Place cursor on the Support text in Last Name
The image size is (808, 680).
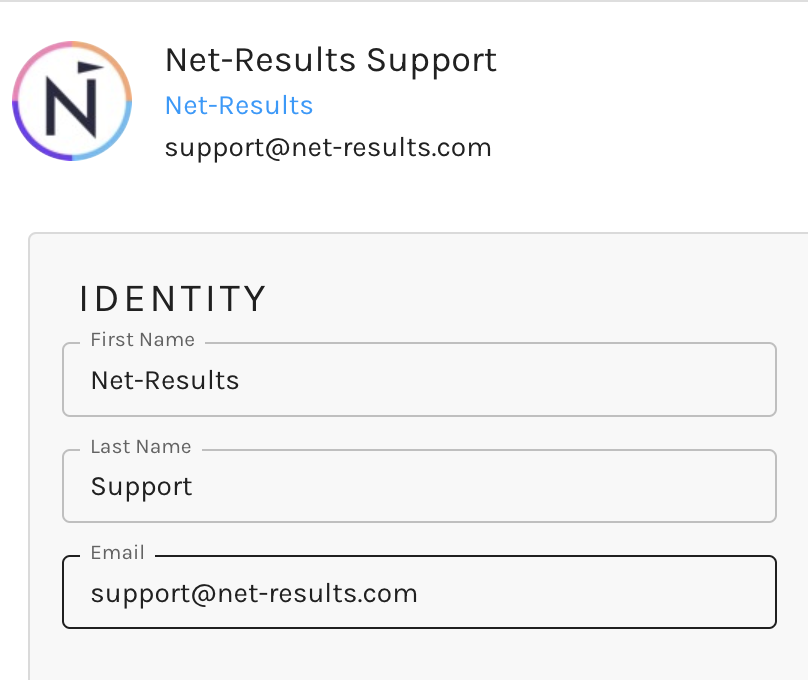(142, 487)
